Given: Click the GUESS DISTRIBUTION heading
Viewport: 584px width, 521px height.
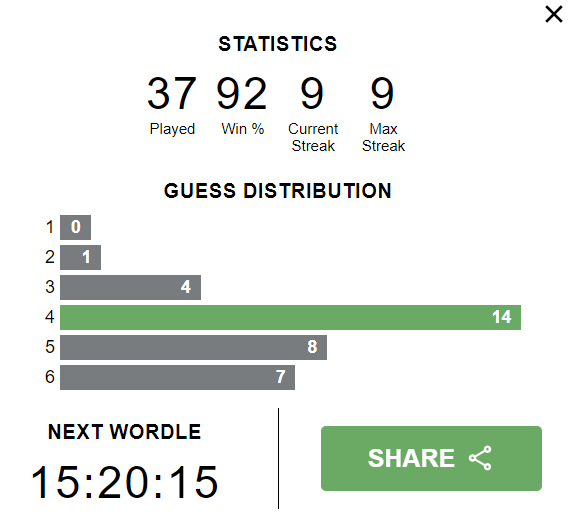Looking at the screenshot, I should [277, 191].
